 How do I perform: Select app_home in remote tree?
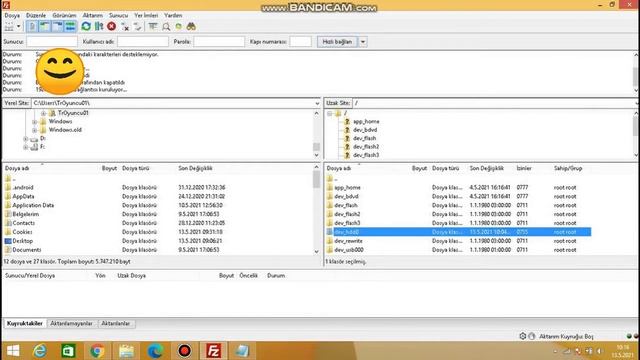(x=366, y=121)
